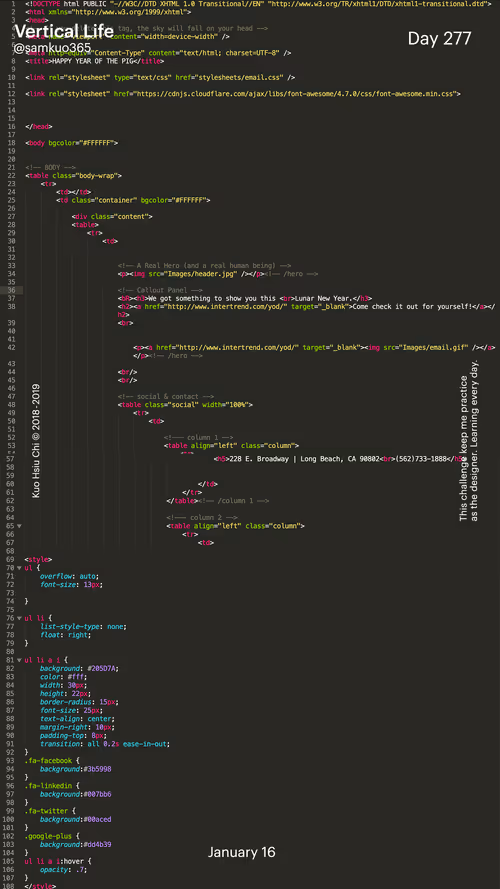Click the 'A Real Hero' comment line
Image resolution: width=500 pixels, height=889 pixels.
coord(204,265)
